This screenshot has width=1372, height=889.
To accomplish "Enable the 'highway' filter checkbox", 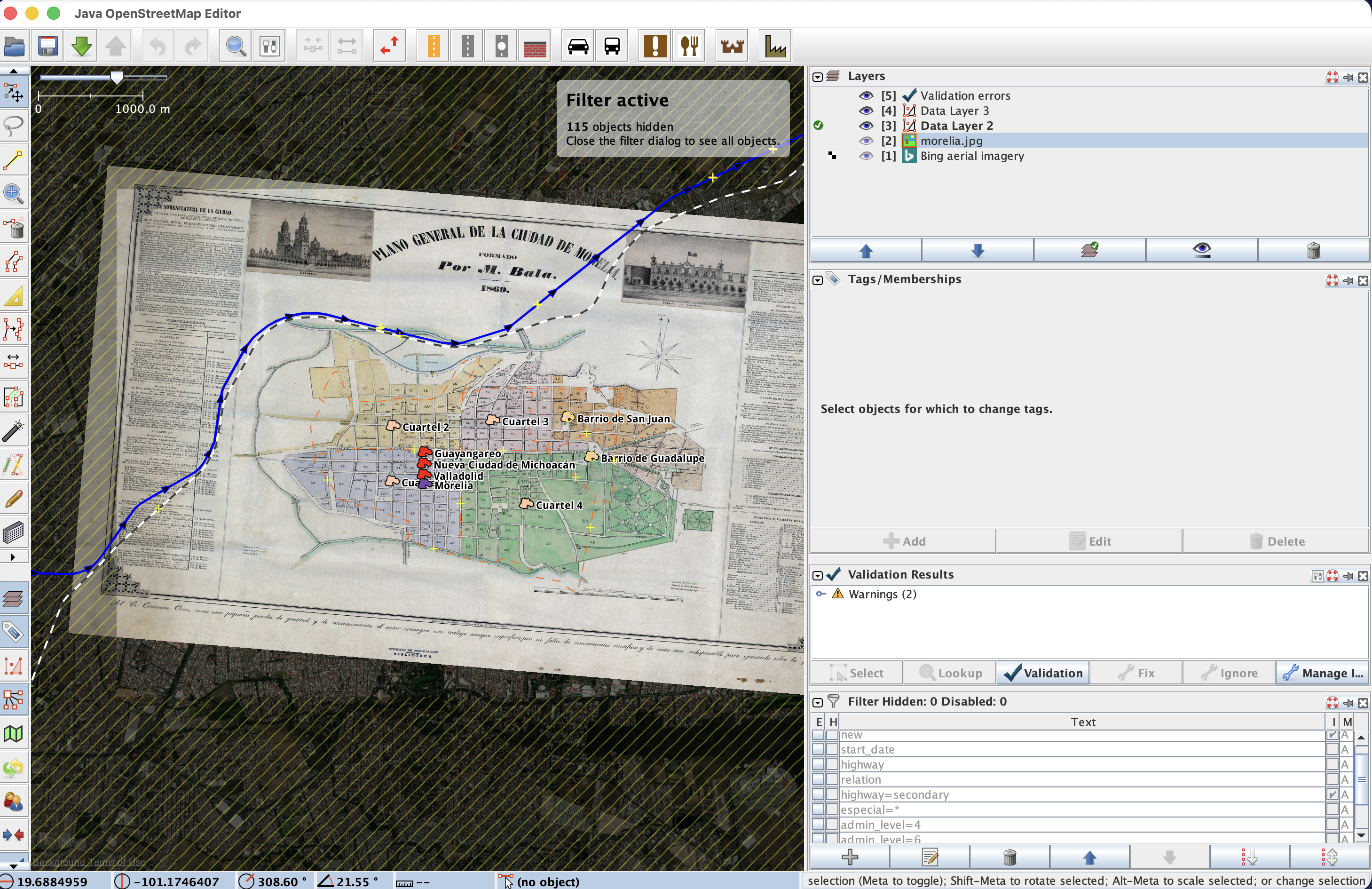I will click(x=818, y=764).
